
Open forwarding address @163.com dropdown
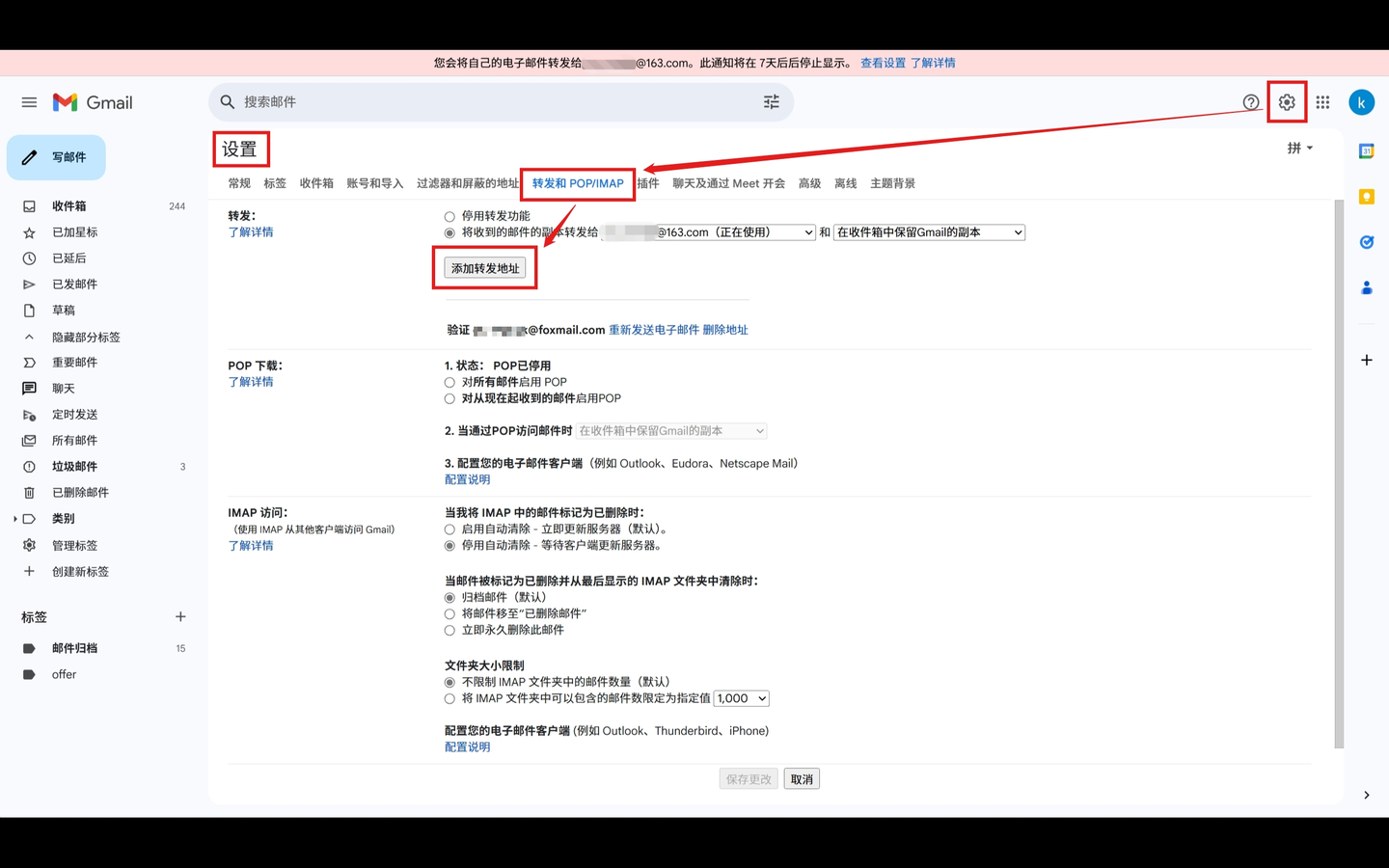pyautogui.click(x=708, y=232)
